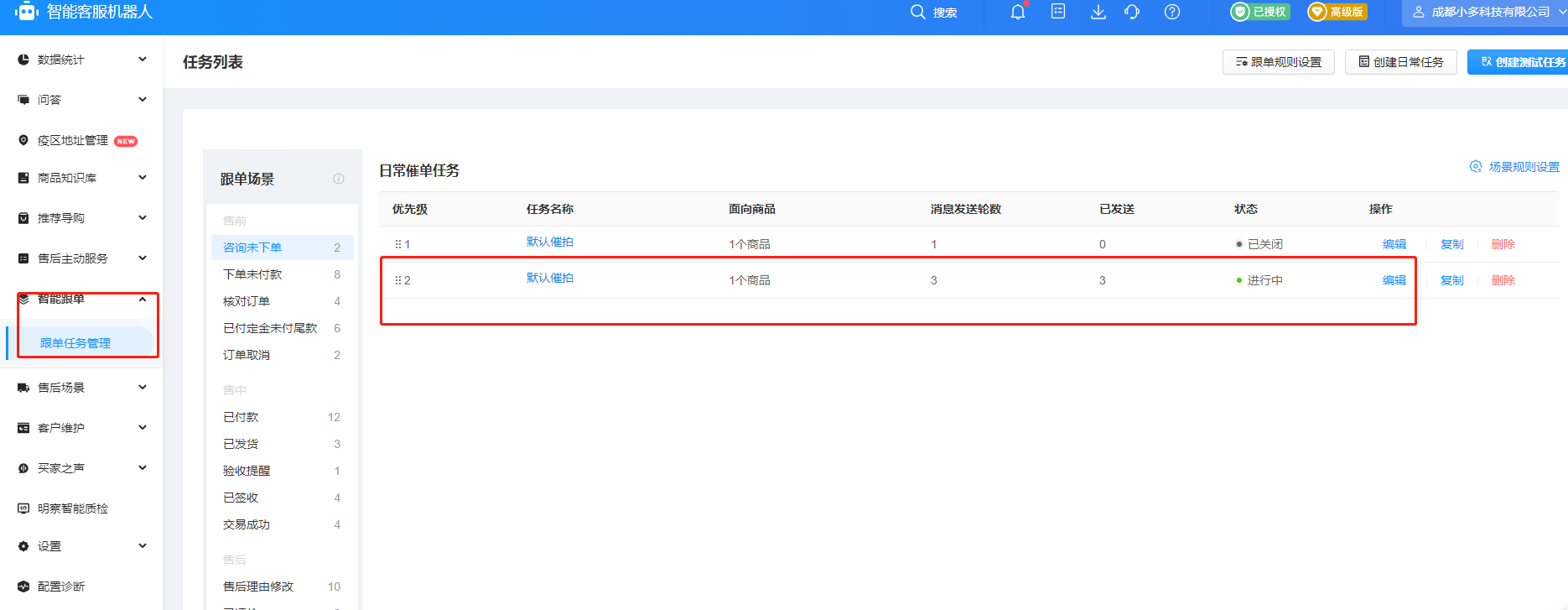Screen dimensions: 1568x610
Task: Click the 问答 chat bubble icon
Action: click(23, 100)
